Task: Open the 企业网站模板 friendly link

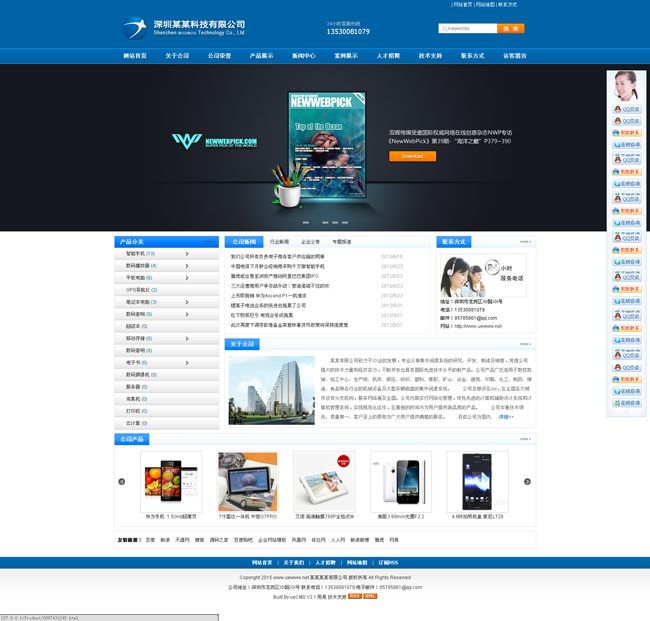Action: [272, 540]
